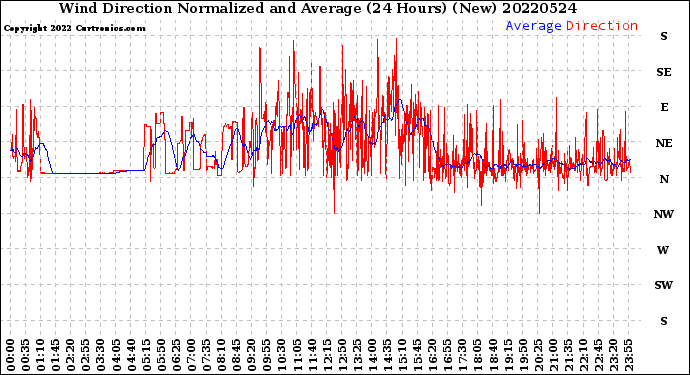This screenshot has height=375, width=690.
Task: Click the 00:35 time axis label
Action: 25,355
